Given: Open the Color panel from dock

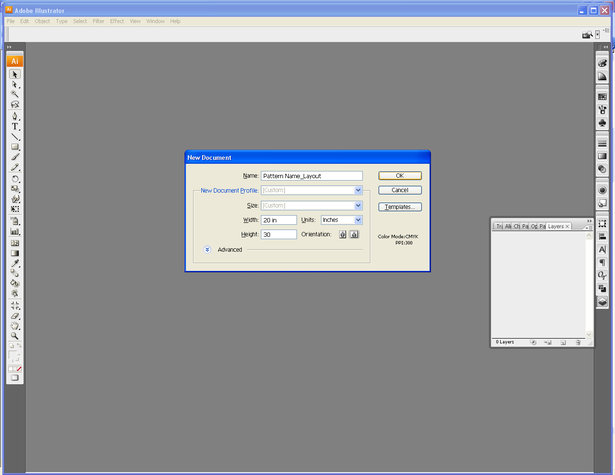Looking at the screenshot, I should click(x=602, y=63).
